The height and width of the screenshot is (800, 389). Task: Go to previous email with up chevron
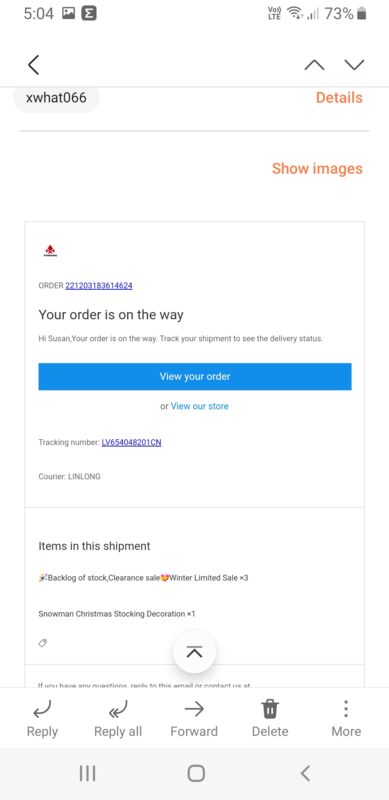point(314,65)
